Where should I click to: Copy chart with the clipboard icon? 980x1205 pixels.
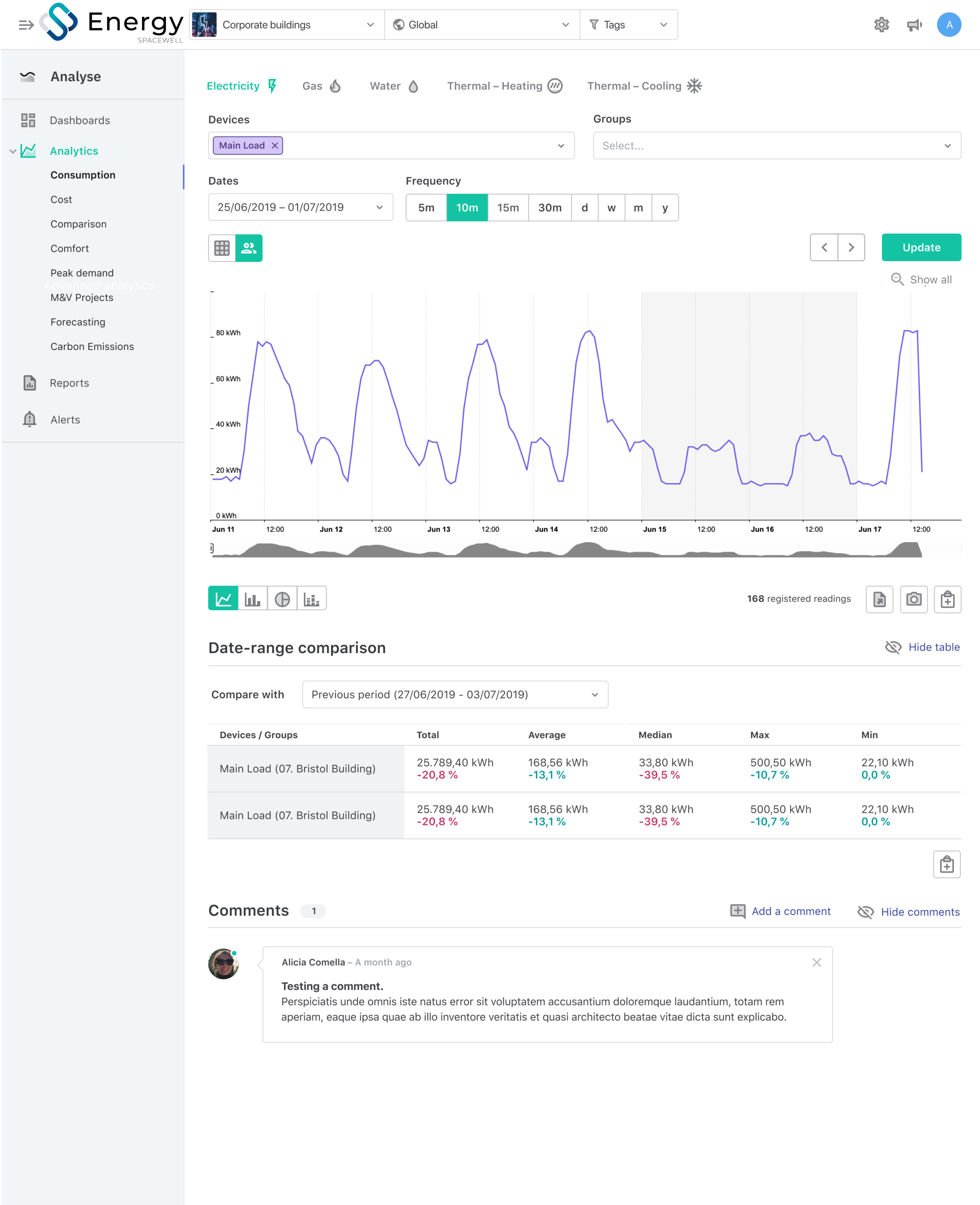947,599
